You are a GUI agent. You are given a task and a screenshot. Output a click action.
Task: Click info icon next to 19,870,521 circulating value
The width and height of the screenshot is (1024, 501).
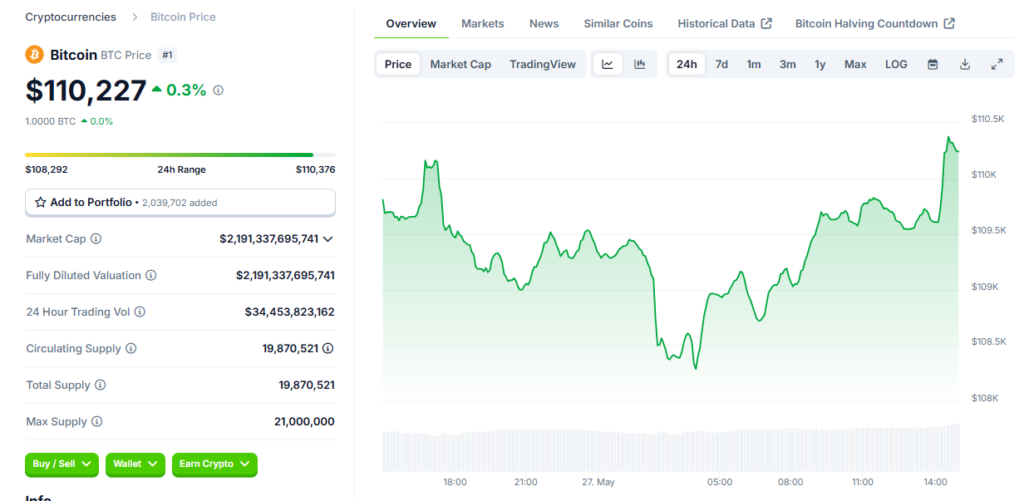tap(328, 349)
